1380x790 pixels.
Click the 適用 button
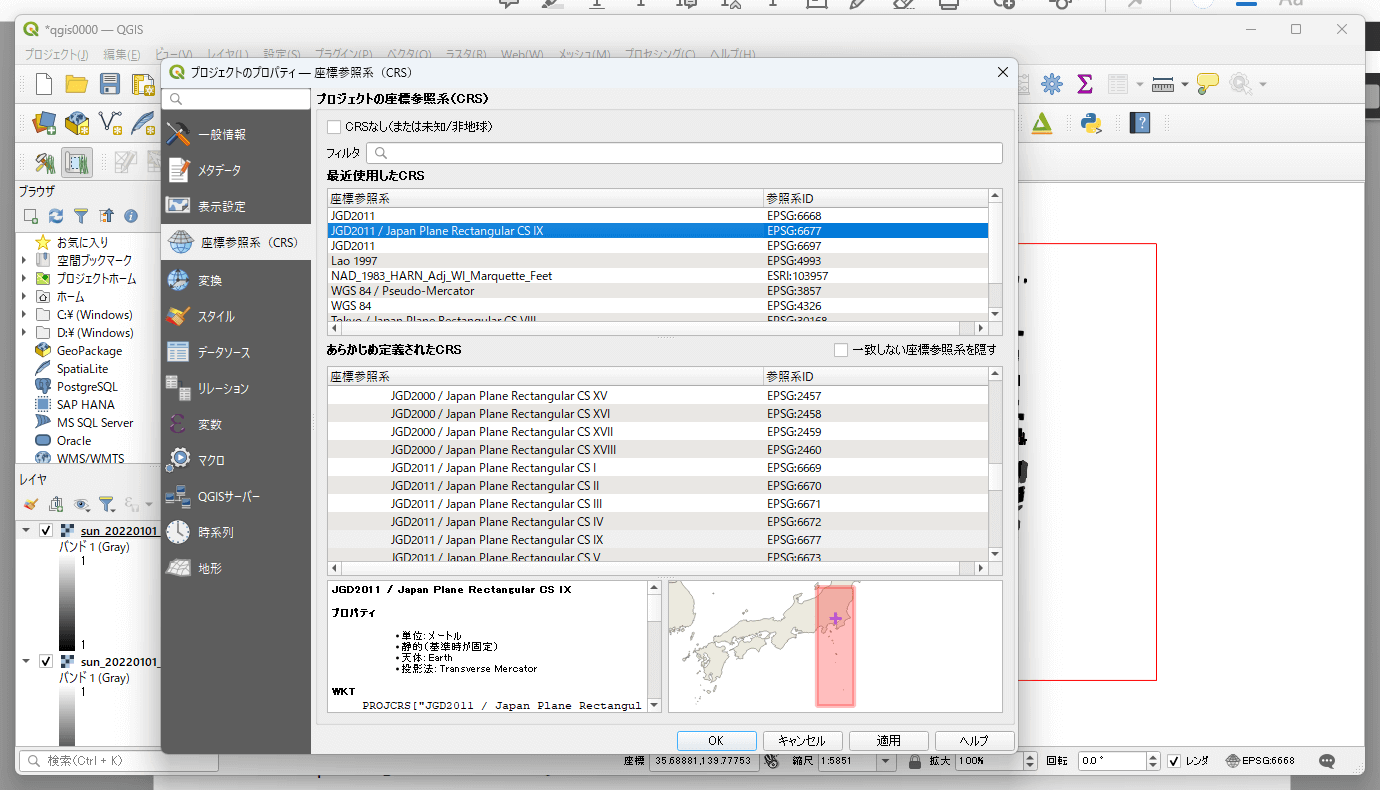click(888, 741)
